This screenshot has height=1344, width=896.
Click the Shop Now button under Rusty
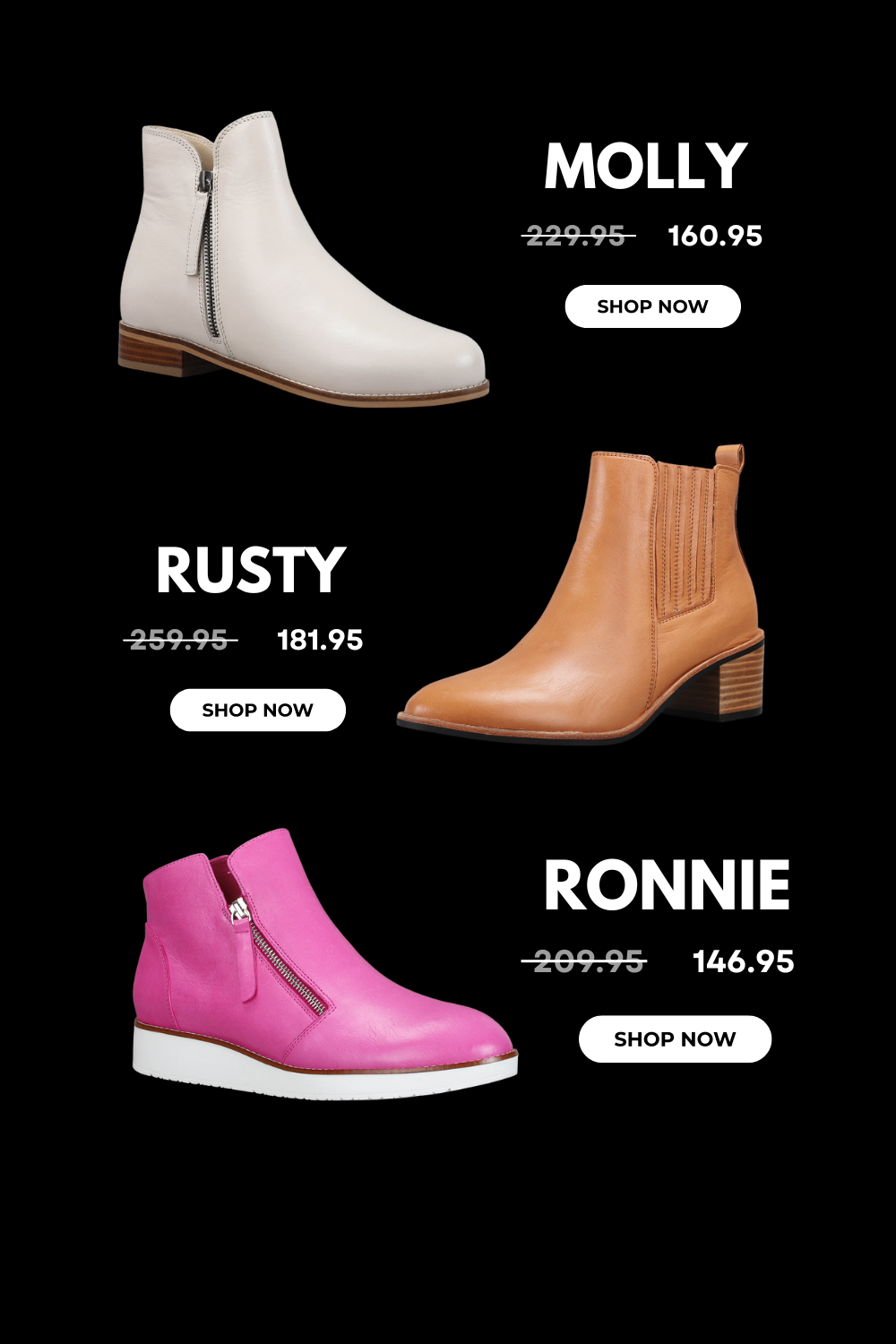point(257,710)
